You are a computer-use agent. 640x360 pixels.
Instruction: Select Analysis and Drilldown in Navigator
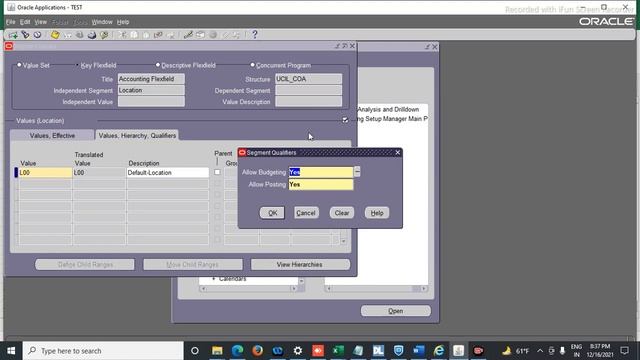tap(388, 109)
